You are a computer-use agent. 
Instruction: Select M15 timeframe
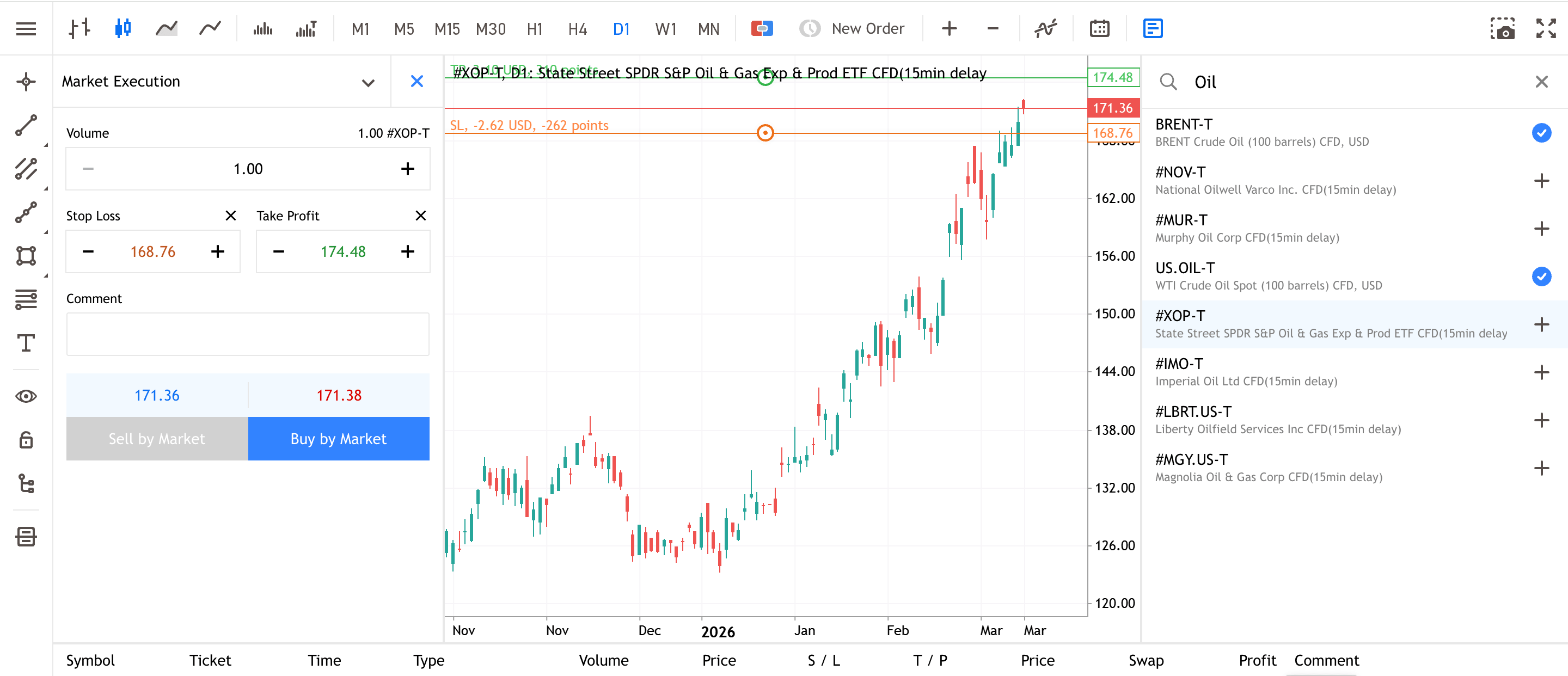tap(447, 29)
